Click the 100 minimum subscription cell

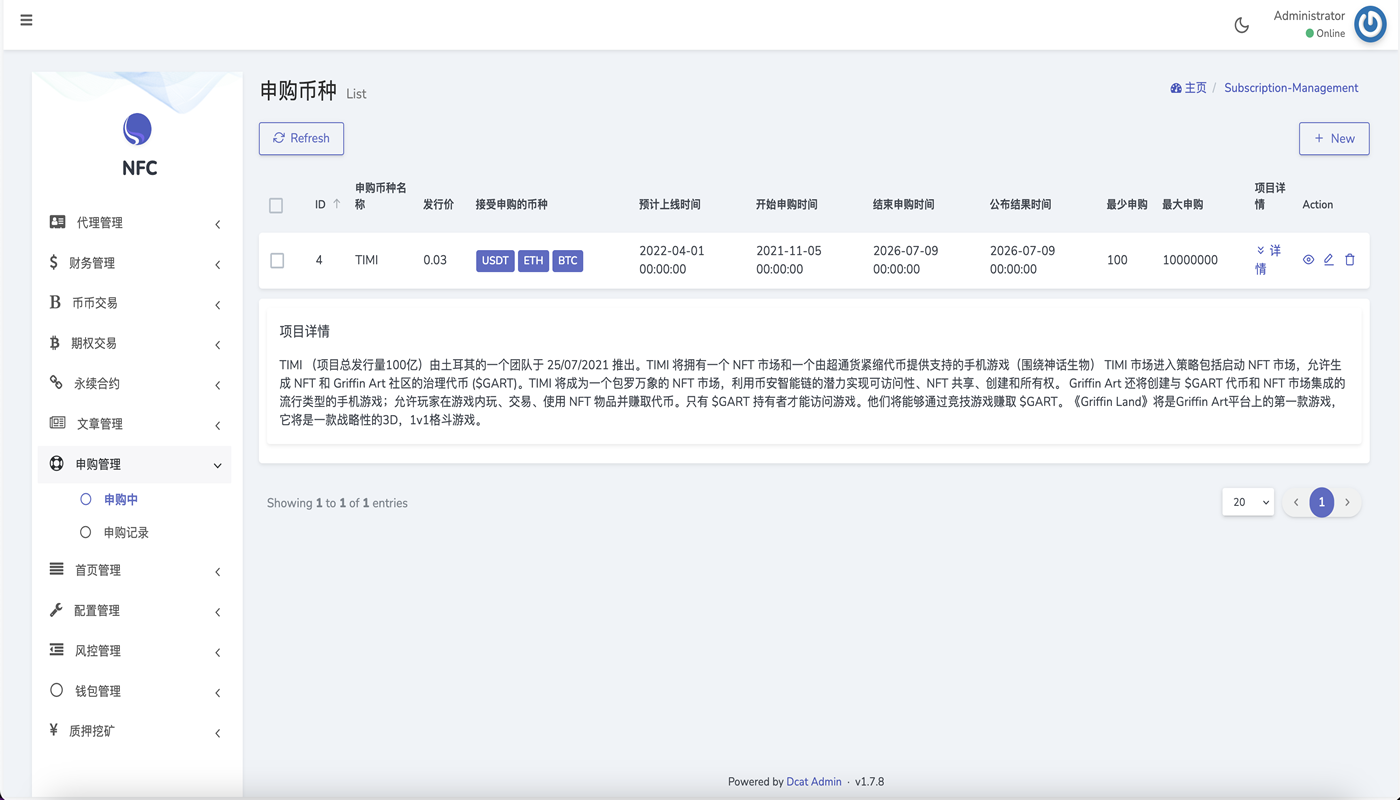click(1117, 260)
